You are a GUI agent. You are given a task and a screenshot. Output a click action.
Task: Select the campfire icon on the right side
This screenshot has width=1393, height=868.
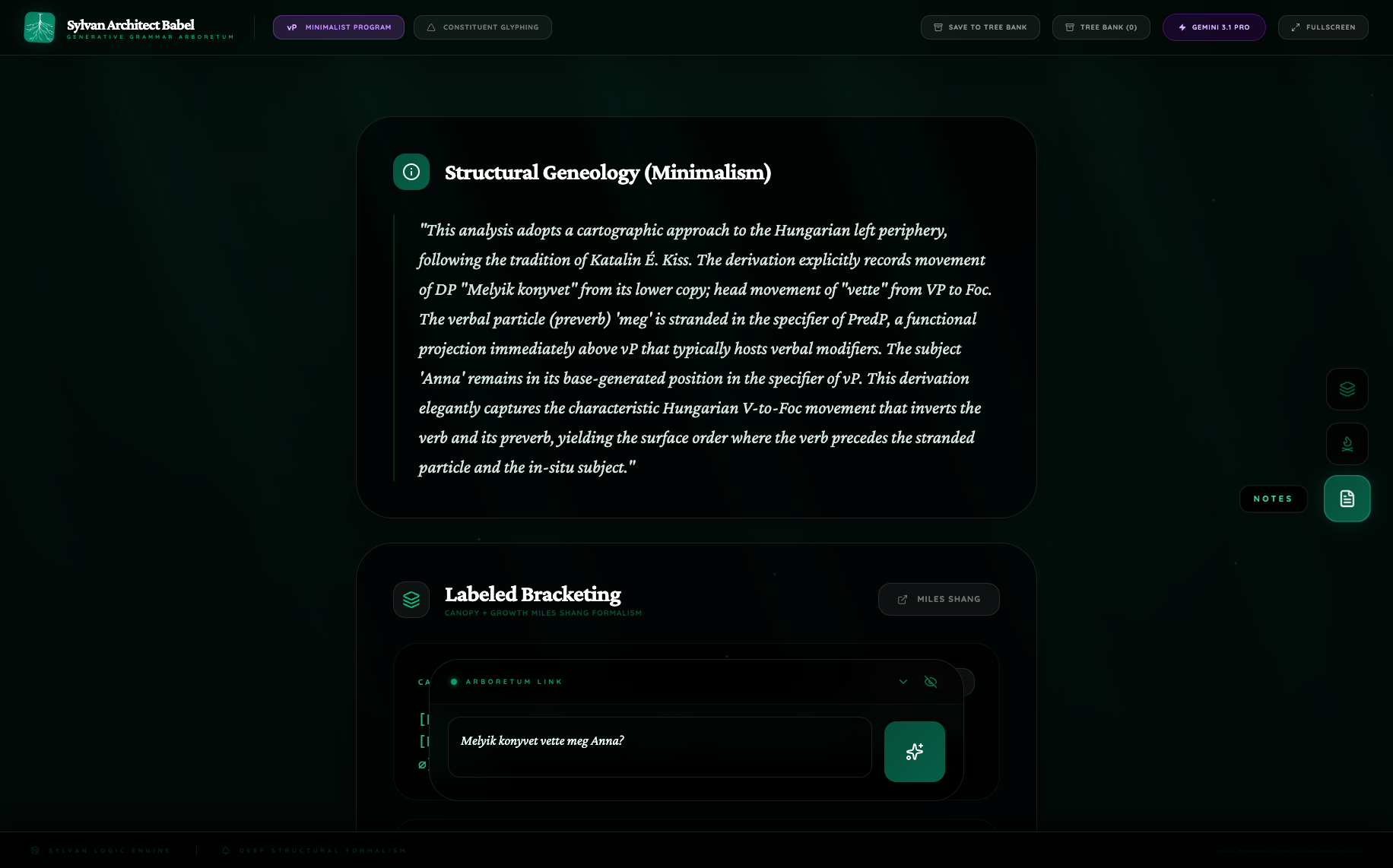point(1347,444)
